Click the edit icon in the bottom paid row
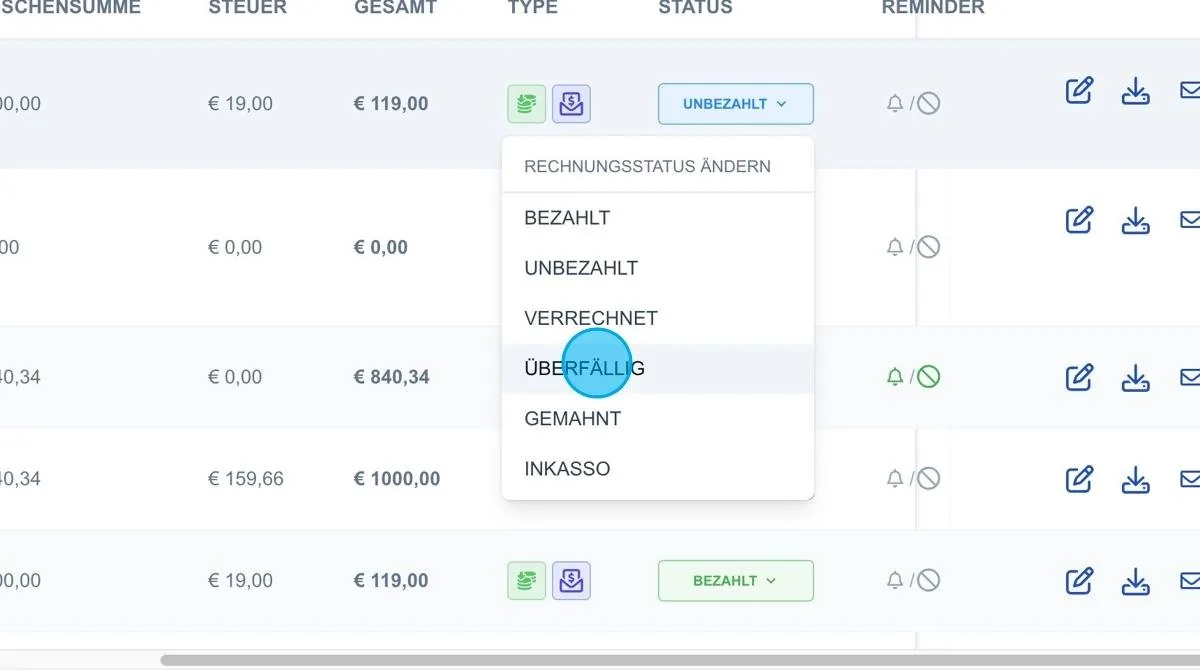Screen dimensions: 1200x670 point(1079,581)
